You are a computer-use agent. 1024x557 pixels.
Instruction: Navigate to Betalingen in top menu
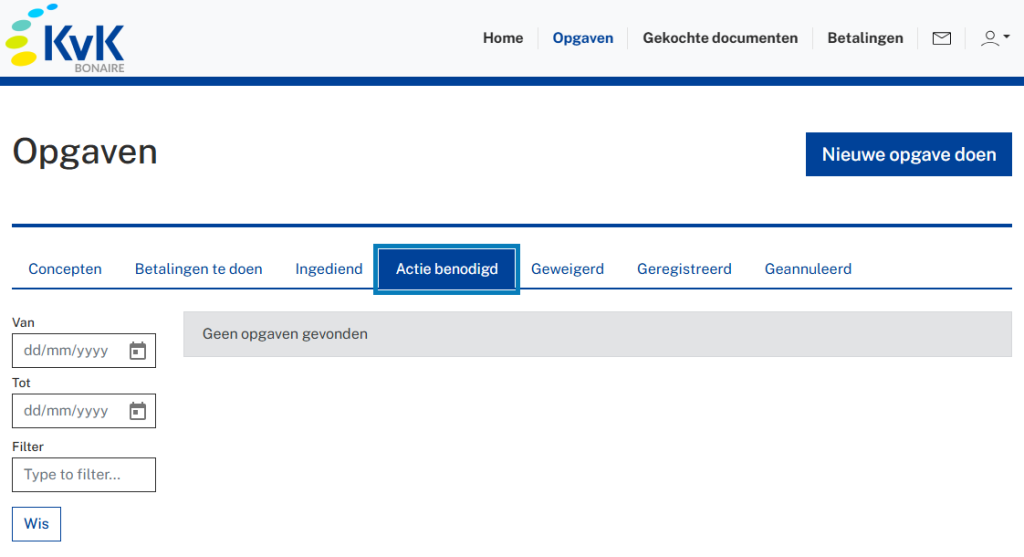tap(865, 39)
